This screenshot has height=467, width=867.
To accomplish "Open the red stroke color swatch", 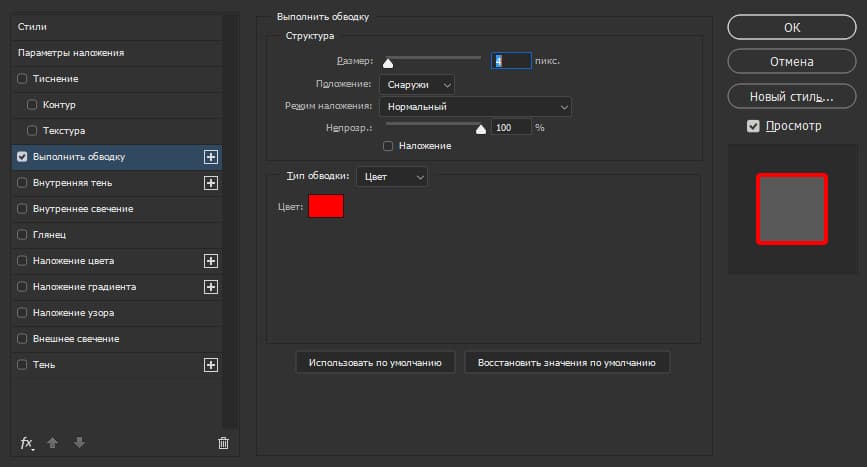I will click(x=326, y=206).
